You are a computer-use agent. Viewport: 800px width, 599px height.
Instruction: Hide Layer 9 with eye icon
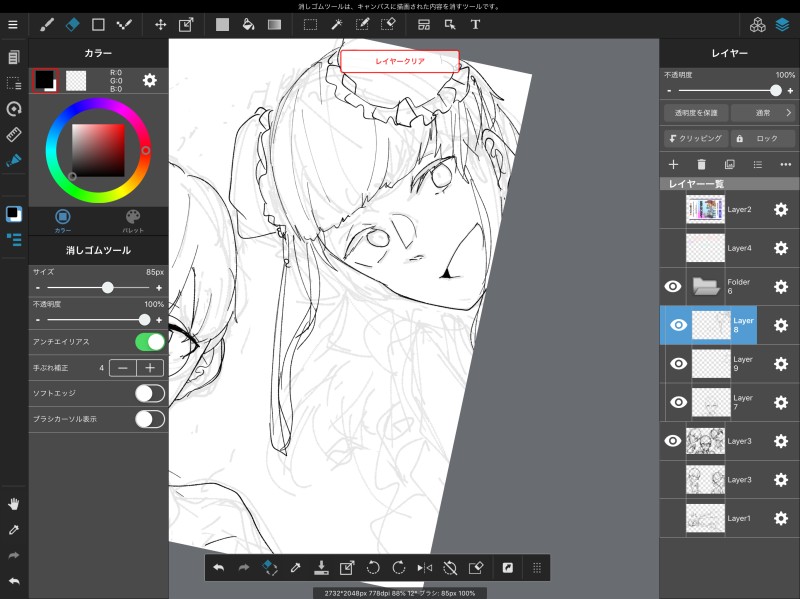point(679,363)
